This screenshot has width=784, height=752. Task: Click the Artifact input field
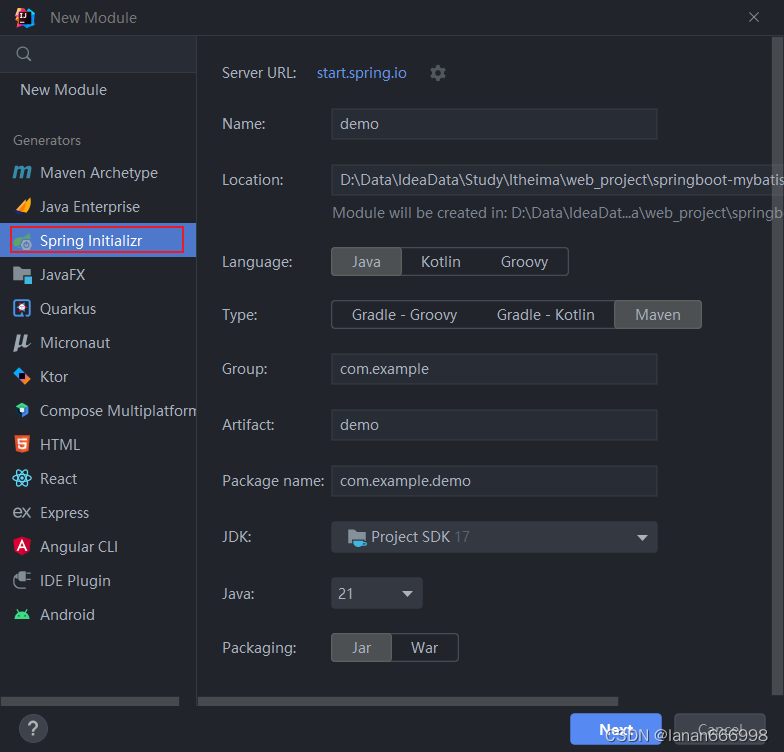pyautogui.click(x=494, y=425)
